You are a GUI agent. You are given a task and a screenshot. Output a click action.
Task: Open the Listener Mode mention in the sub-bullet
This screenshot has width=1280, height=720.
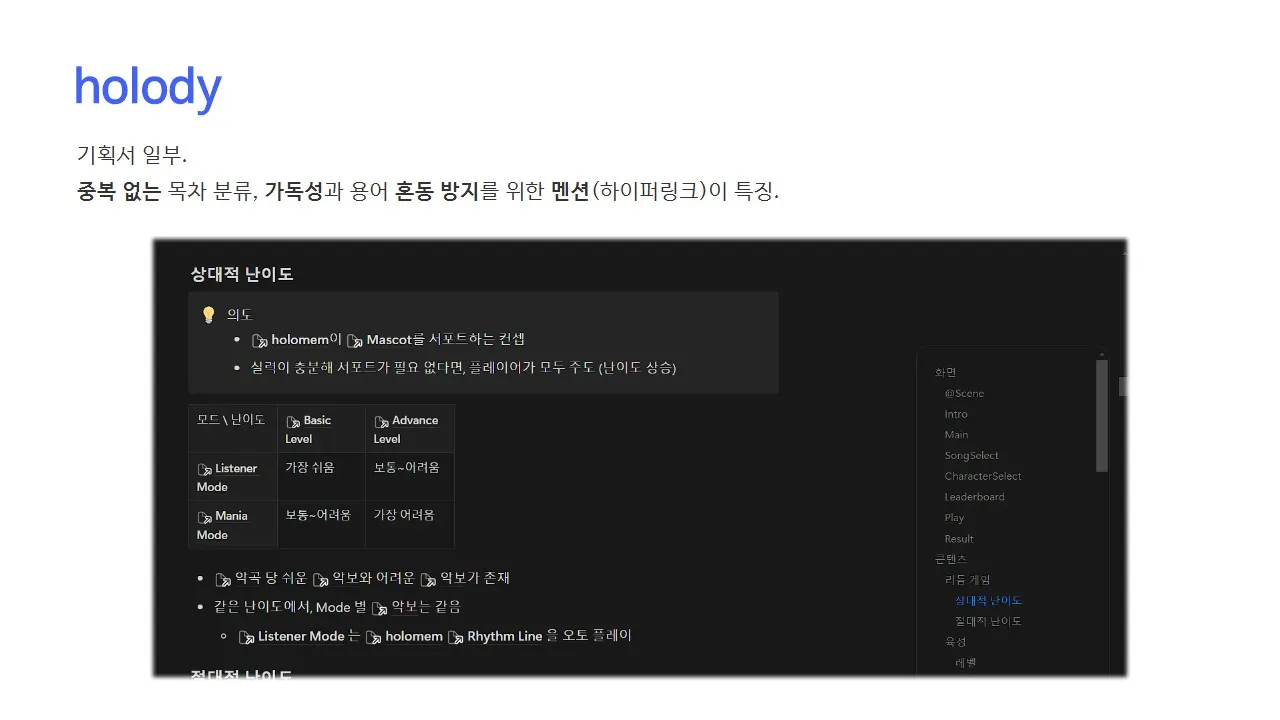[x=291, y=636]
